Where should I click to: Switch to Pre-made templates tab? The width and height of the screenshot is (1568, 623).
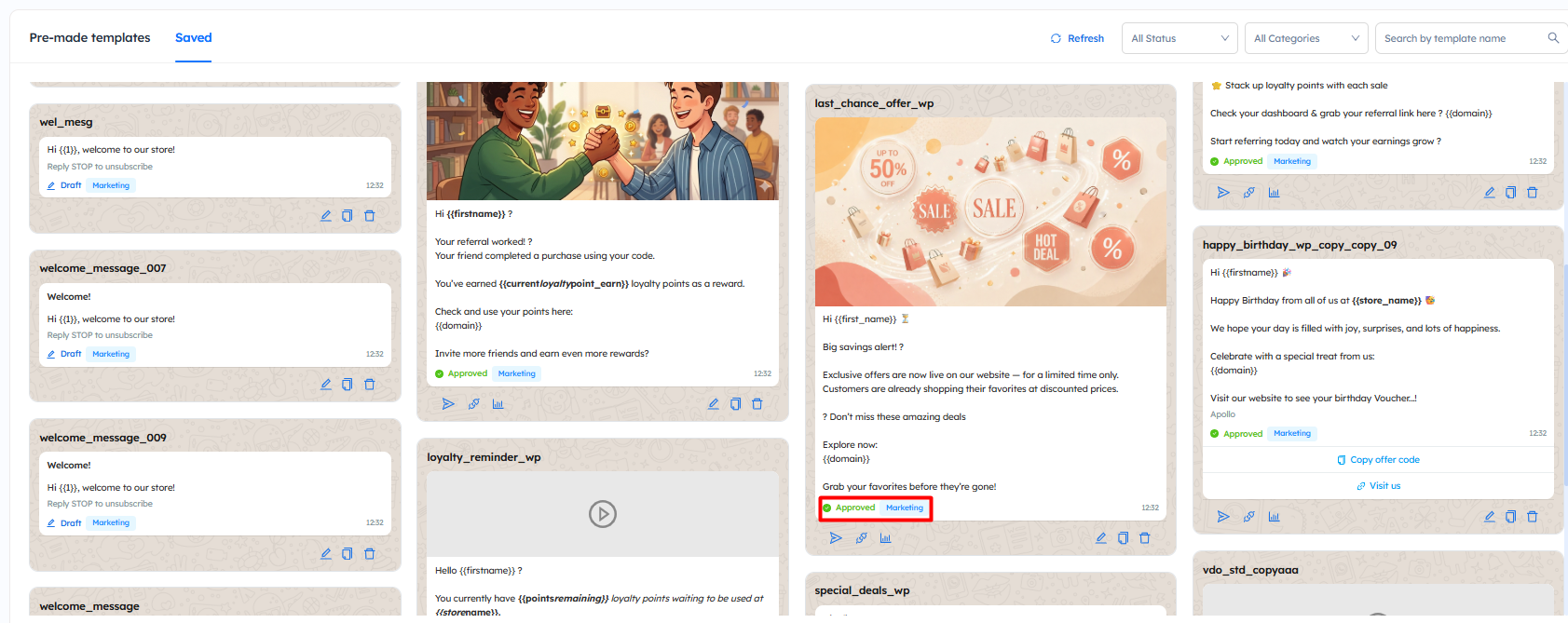pos(89,38)
